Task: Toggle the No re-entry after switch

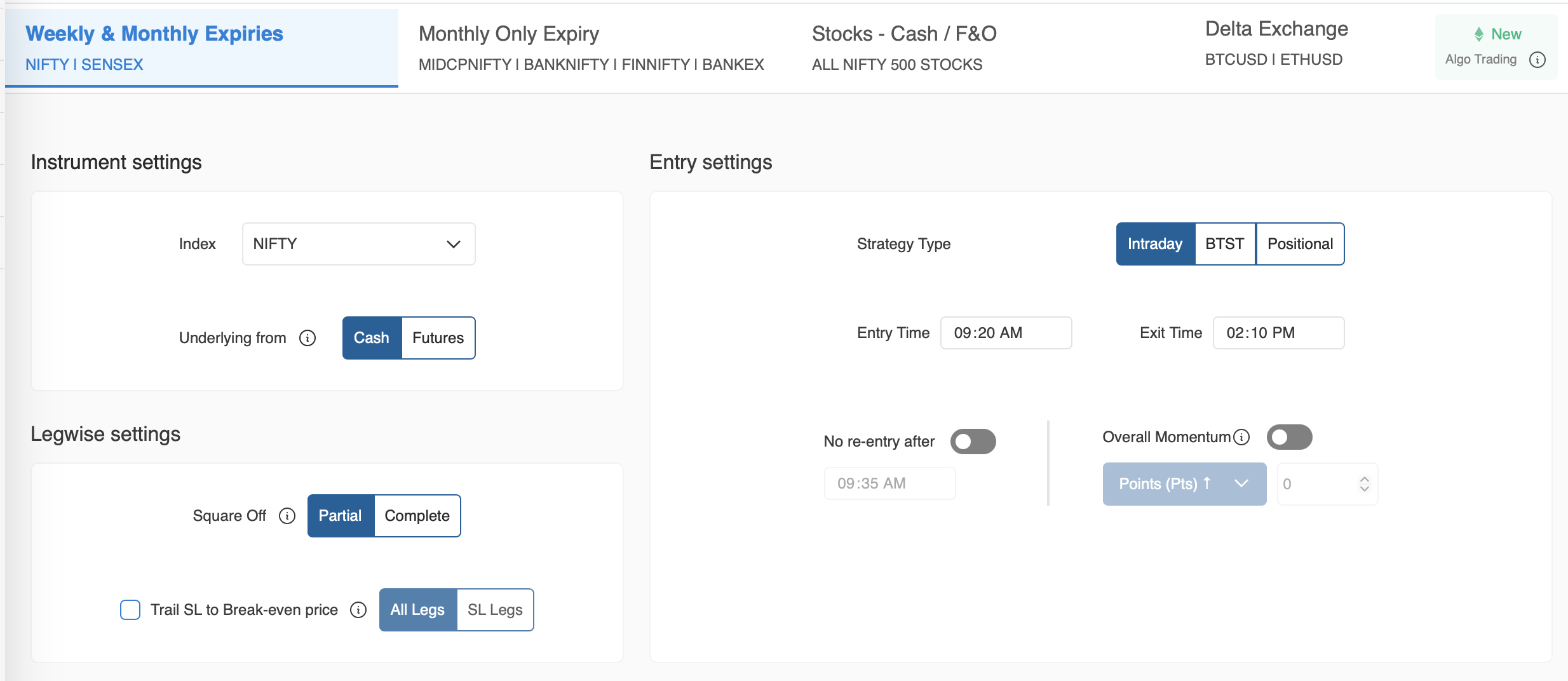Action: click(973, 442)
